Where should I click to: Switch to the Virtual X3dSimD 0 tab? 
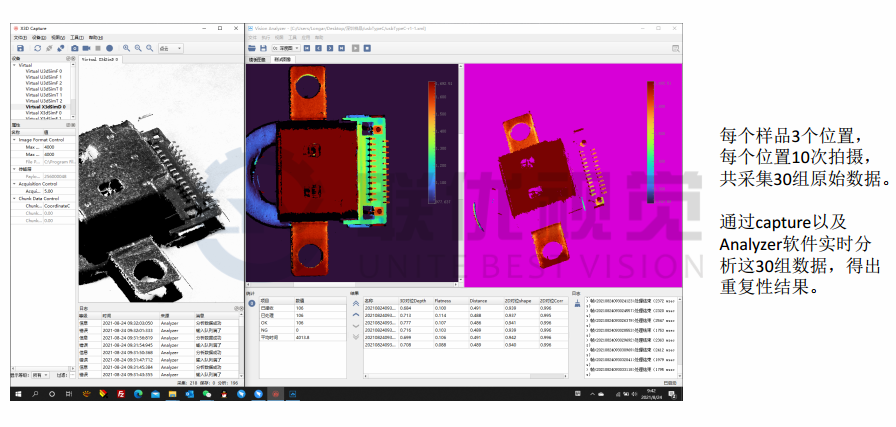click(100, 59)
